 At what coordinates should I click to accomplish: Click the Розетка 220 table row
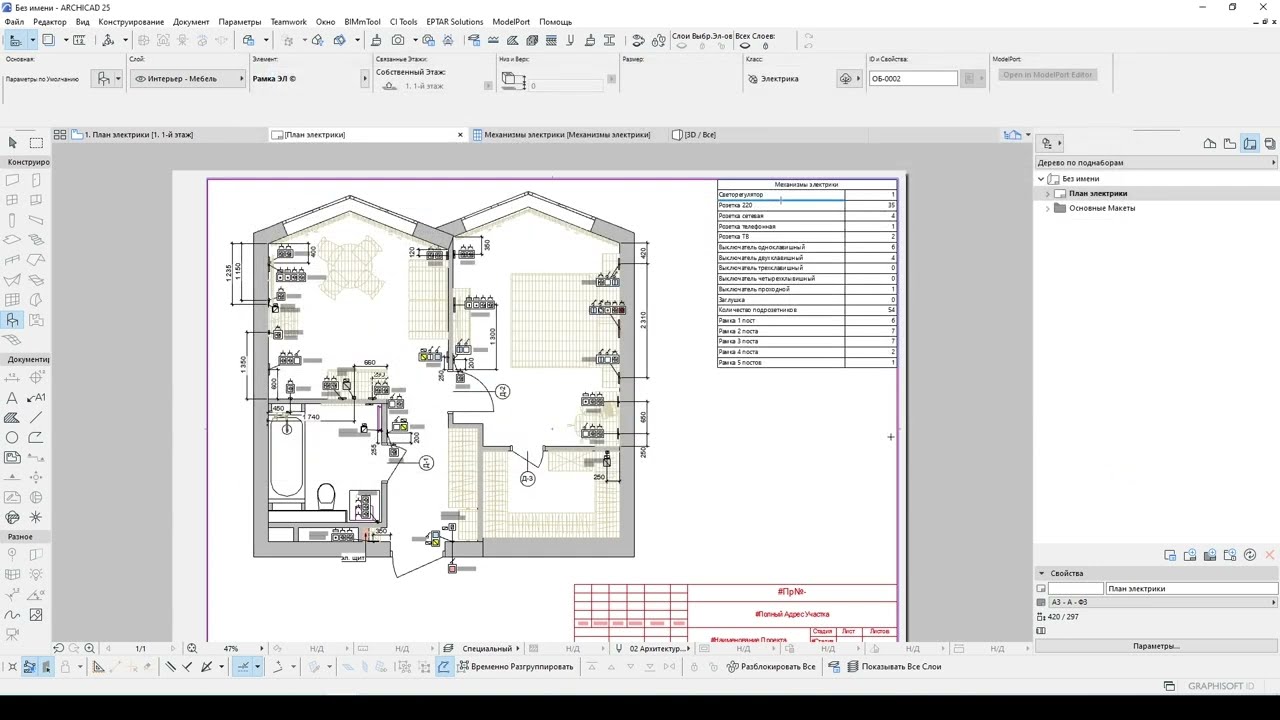point(806,205)
